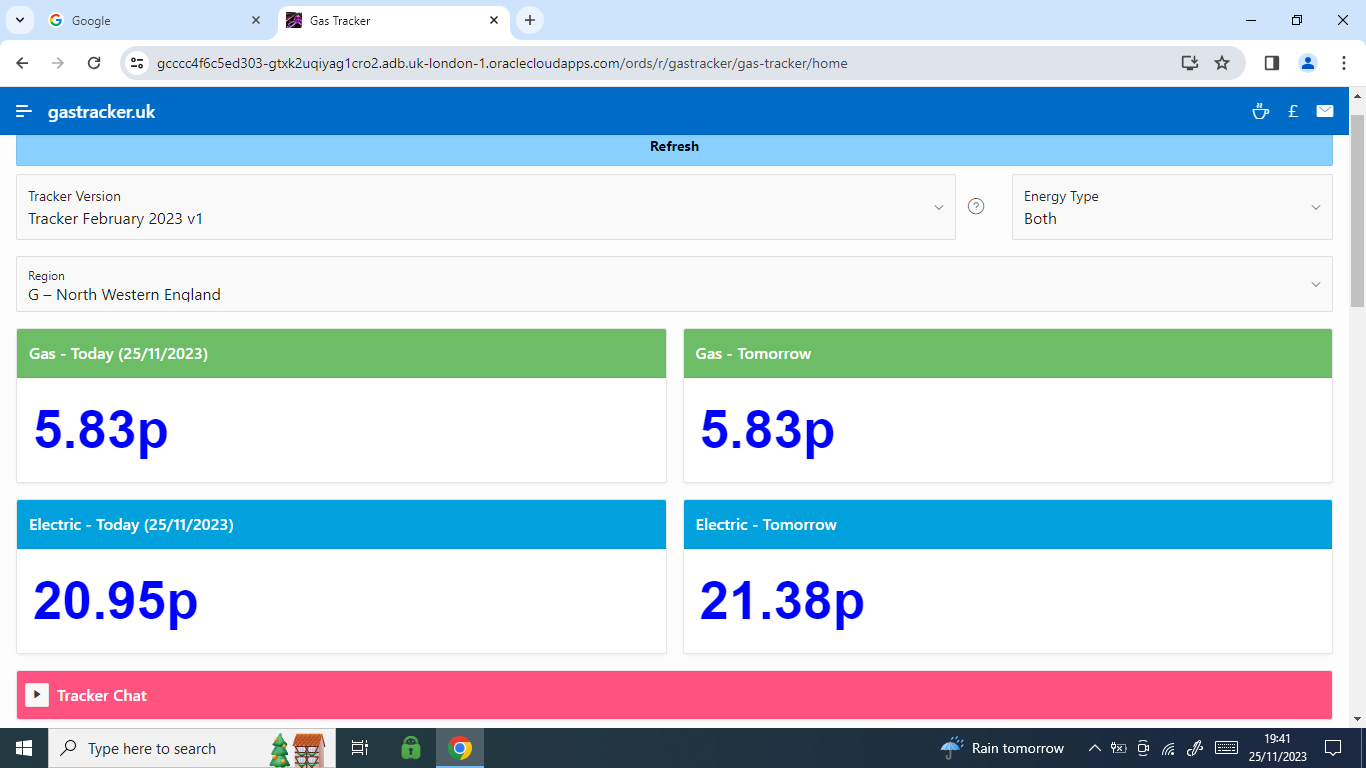This screenshot has width=1366, height=768.
Task: Click the Gas Tomorrow 5.83p price
Action: [767, 431]
